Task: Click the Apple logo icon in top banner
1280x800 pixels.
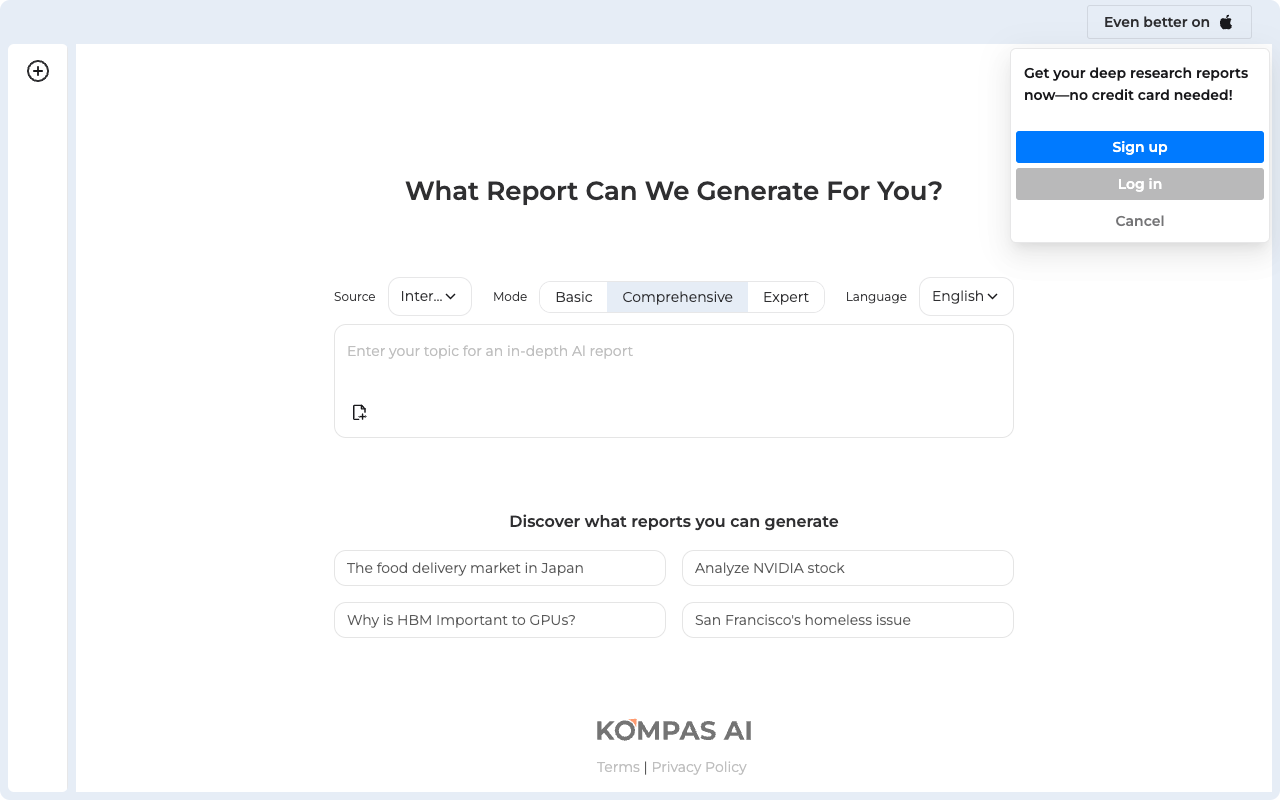Action: point(1226,22)
